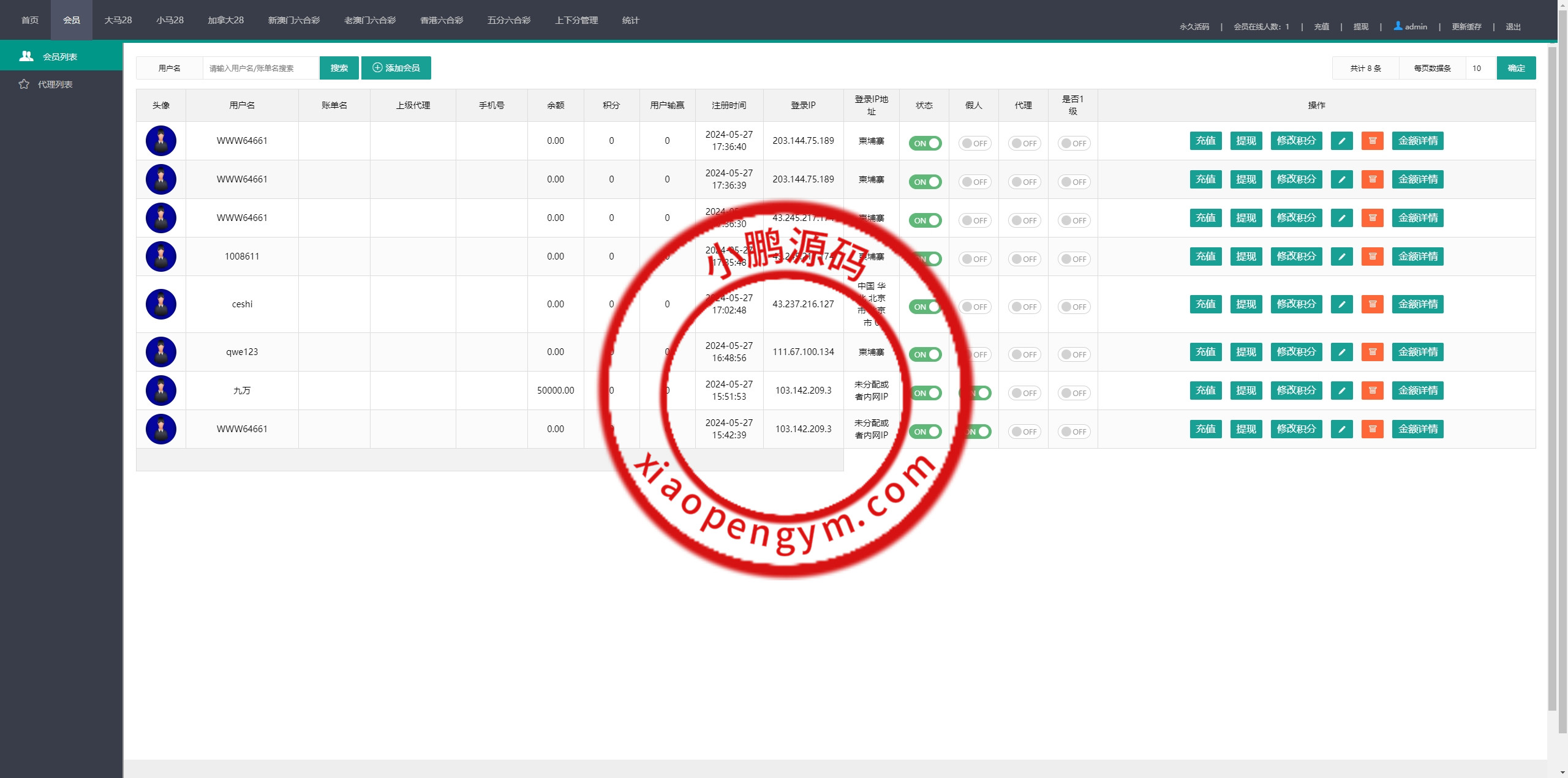
Task: Click the avatar image of user ceshi
Action: pos(161,304)
